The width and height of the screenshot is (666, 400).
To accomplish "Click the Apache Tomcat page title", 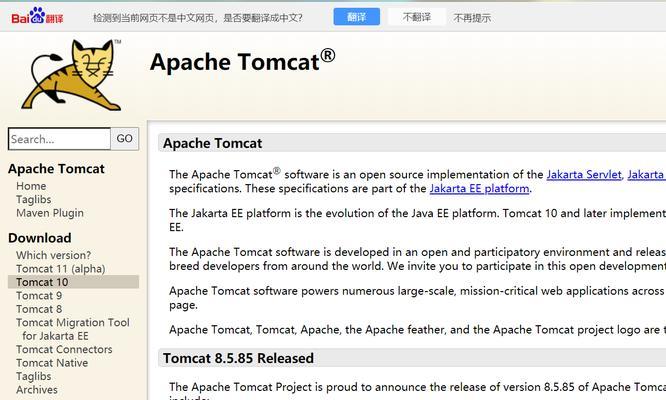I will click(x=243, y=62).
